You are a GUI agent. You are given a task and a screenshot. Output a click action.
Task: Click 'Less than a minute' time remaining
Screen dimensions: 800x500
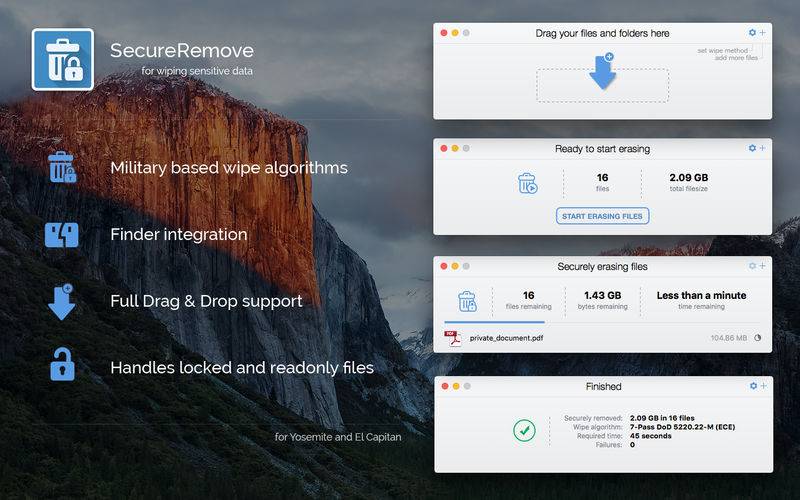(x=701, y=295)
